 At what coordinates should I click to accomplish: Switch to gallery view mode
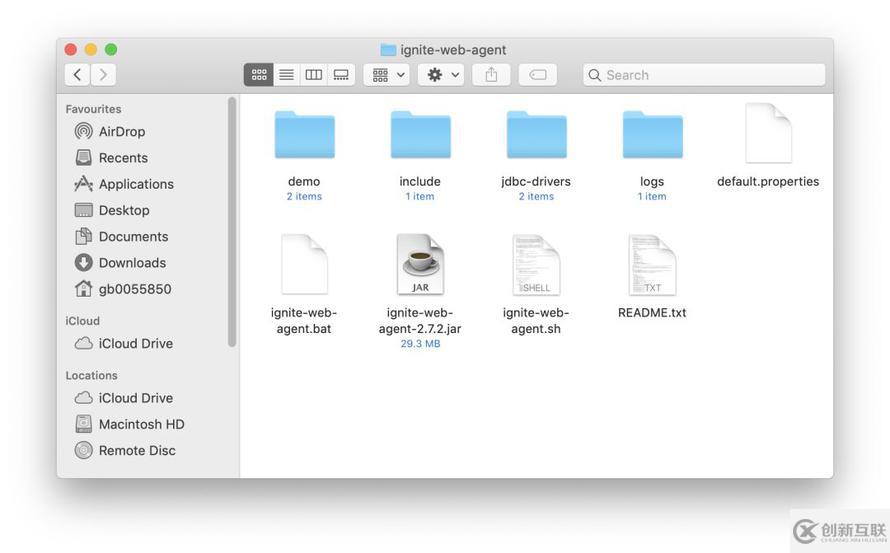point(341,75)
